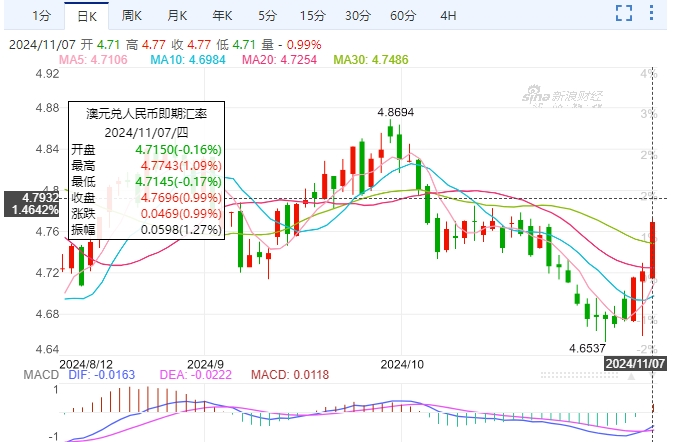Switch to 30分 interval

[x=357, y=15]
